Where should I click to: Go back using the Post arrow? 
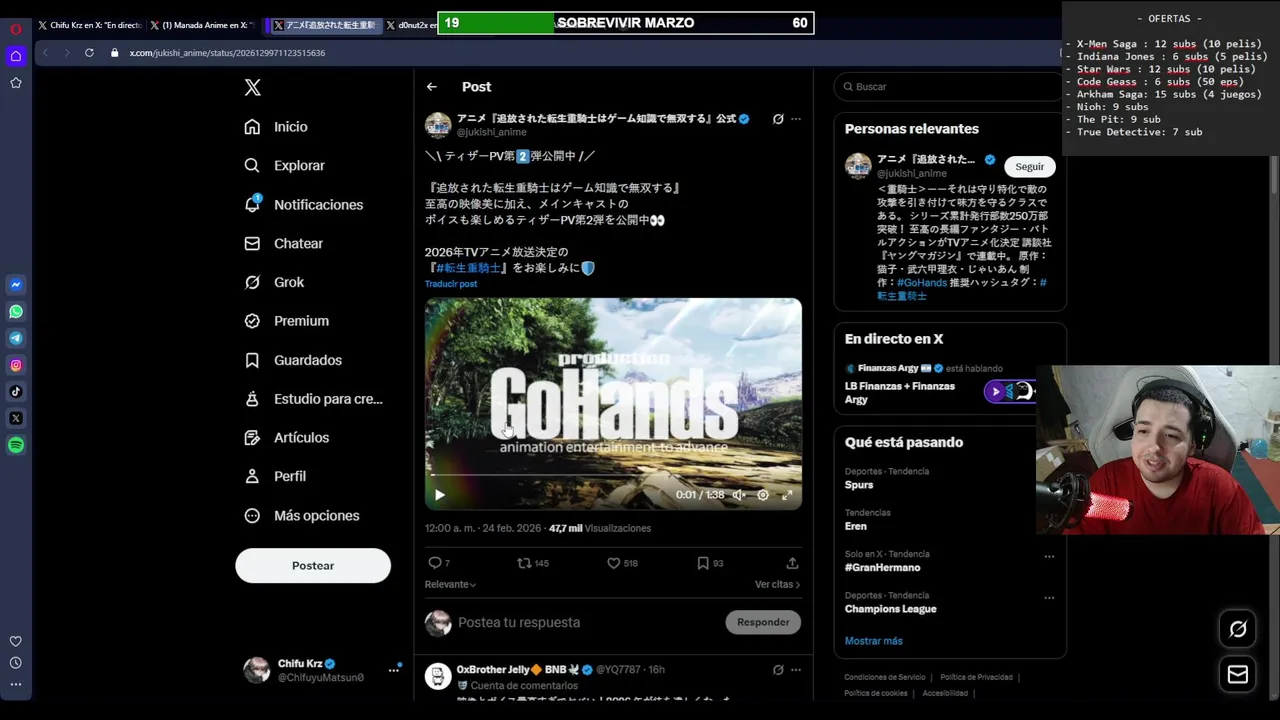click(432, 87)
